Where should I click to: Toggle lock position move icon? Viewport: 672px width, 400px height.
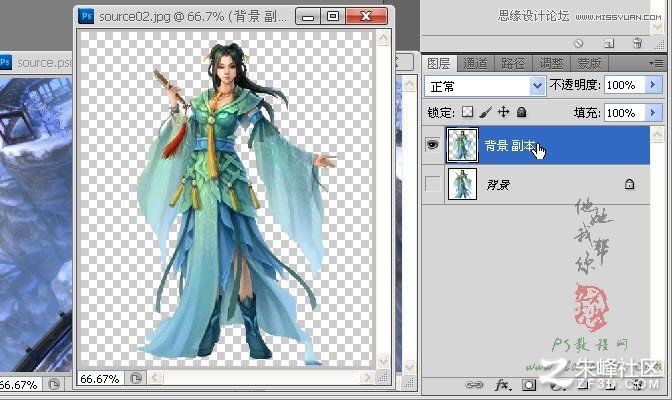coord(504,112)
